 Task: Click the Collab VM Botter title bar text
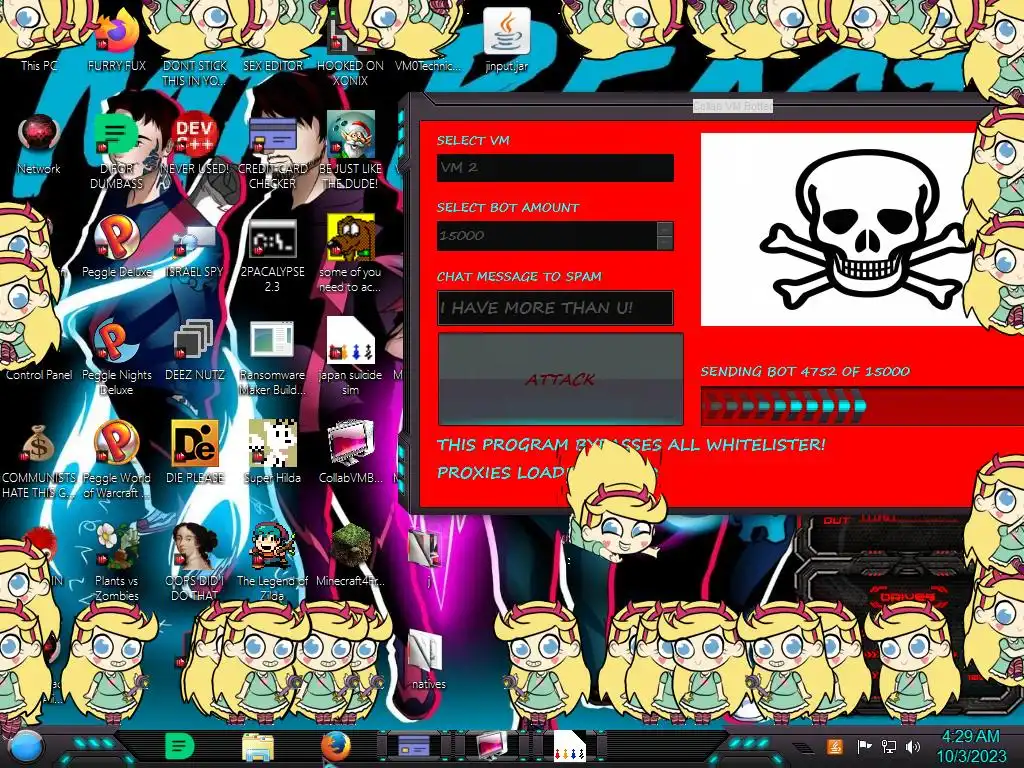pyautogui.click(x=732, y=106)
